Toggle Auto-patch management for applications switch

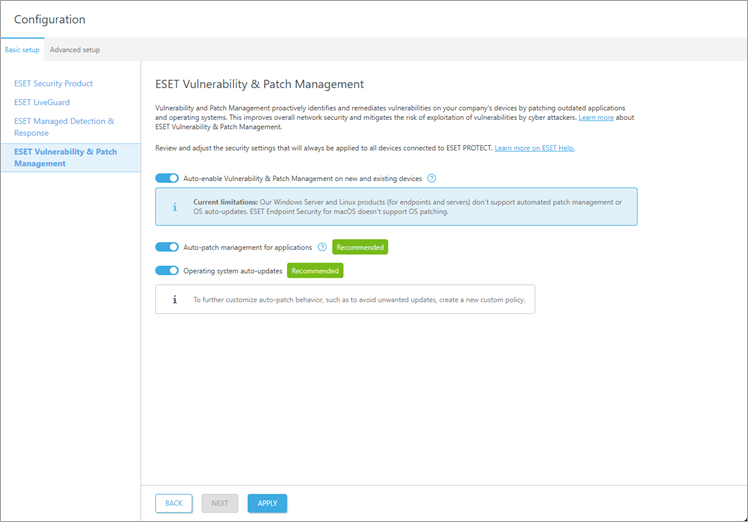[167, 247]
